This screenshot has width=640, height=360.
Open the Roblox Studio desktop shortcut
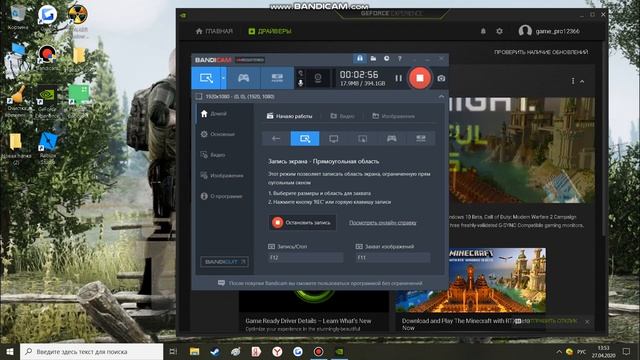click(48, 147)
